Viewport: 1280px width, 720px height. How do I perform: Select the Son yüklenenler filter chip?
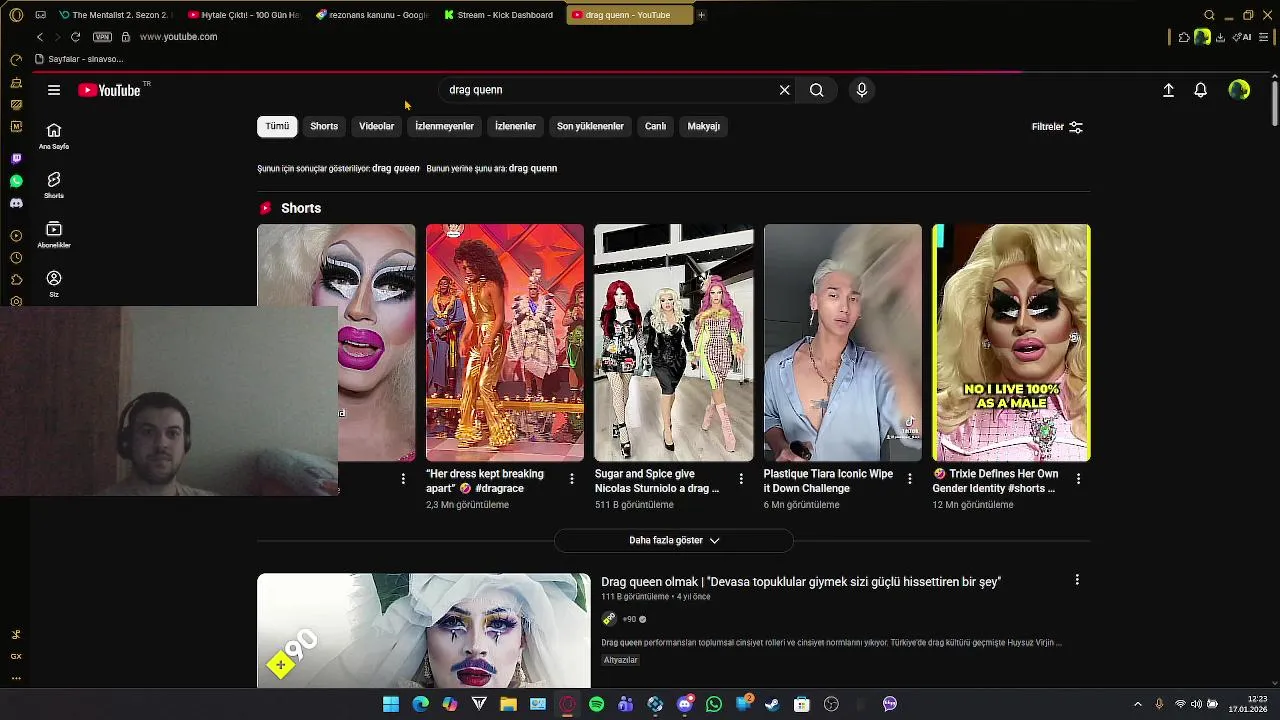click(590, 127)
